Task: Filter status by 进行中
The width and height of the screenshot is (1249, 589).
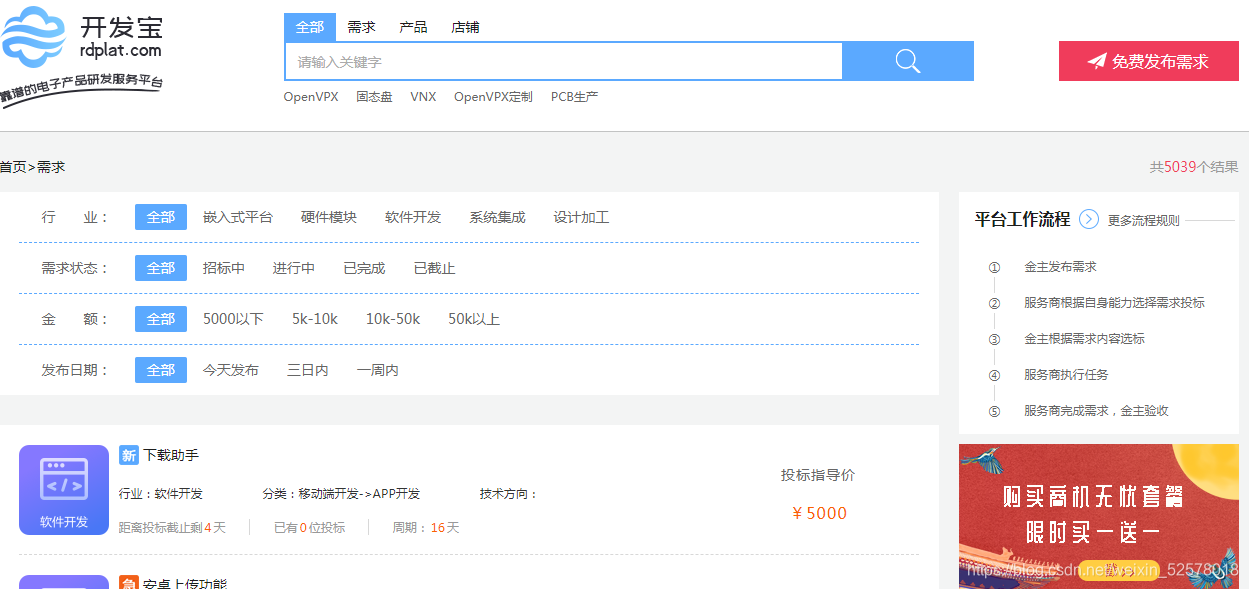Action: click(x=294, y=268)
